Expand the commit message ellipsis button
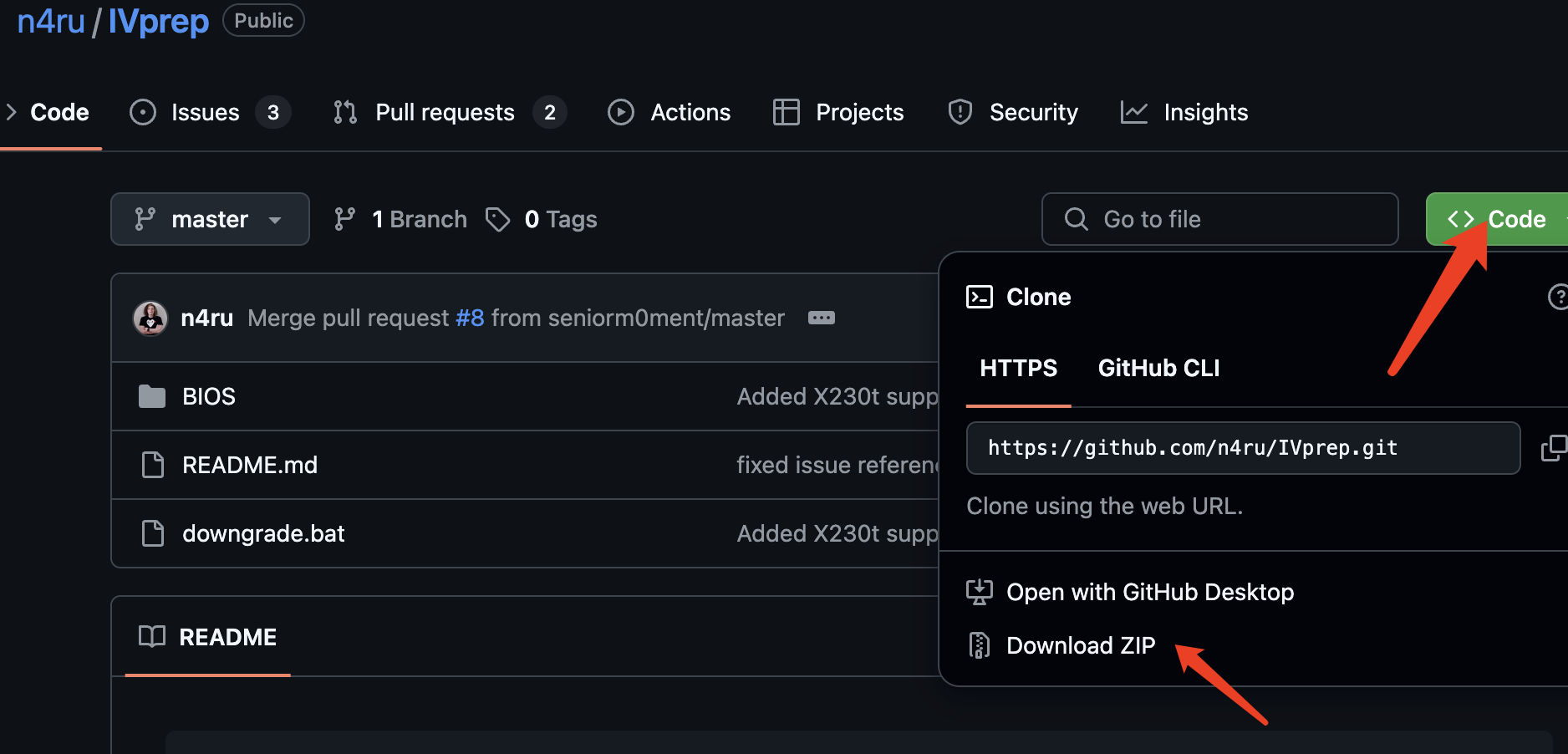The width and height of the screenshot is (1568, 754). (822, 318)
